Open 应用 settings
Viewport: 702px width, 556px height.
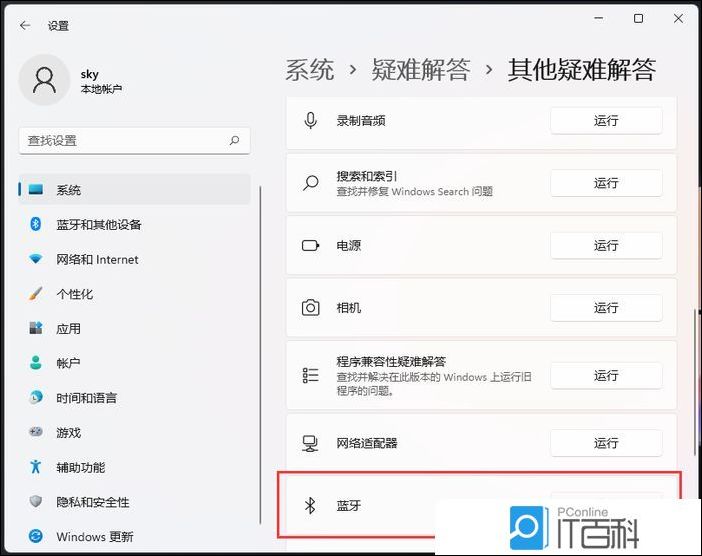click(134, 329)
